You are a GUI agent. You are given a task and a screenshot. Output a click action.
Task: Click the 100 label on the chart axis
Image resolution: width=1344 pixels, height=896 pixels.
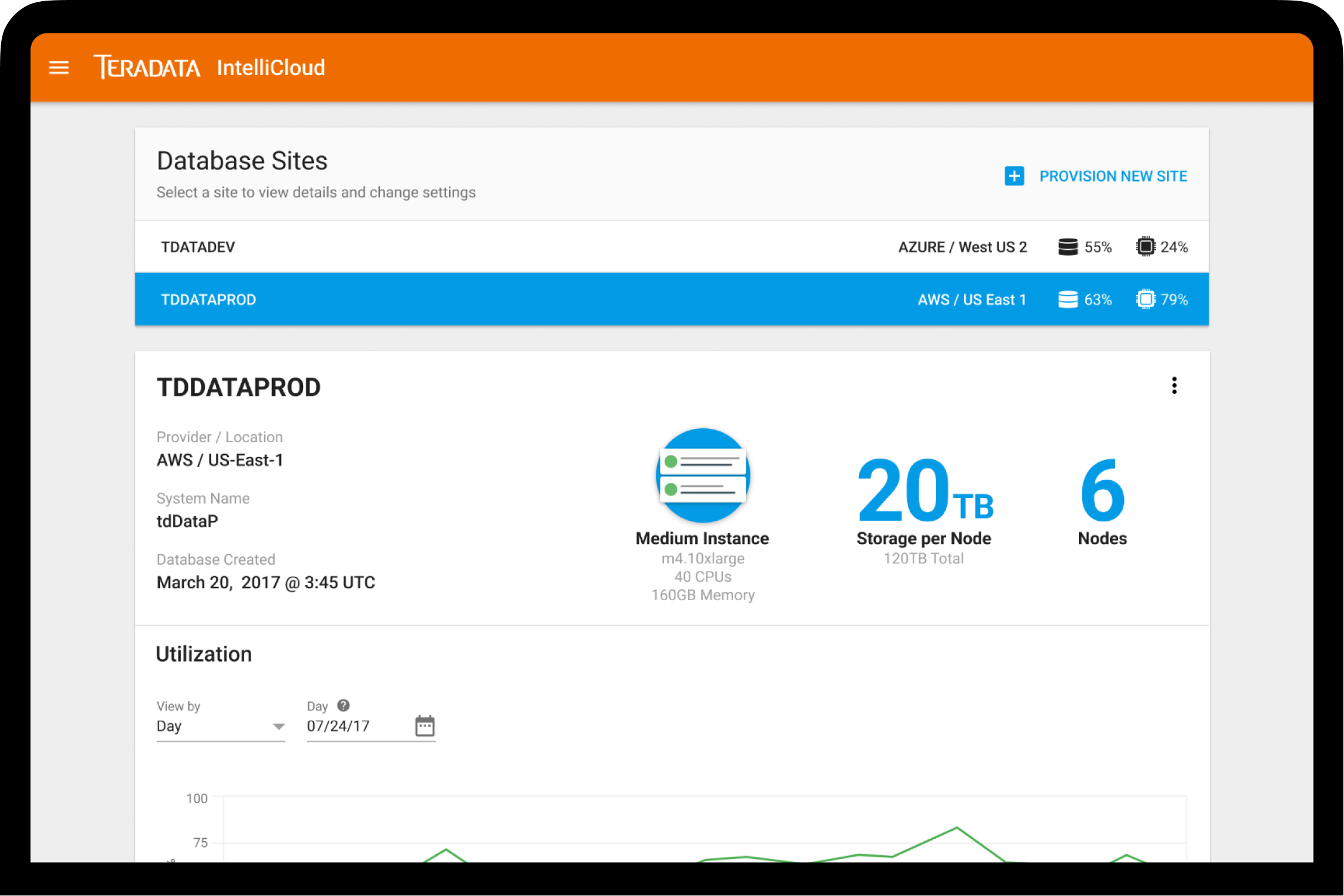click(x=197, y=798)
